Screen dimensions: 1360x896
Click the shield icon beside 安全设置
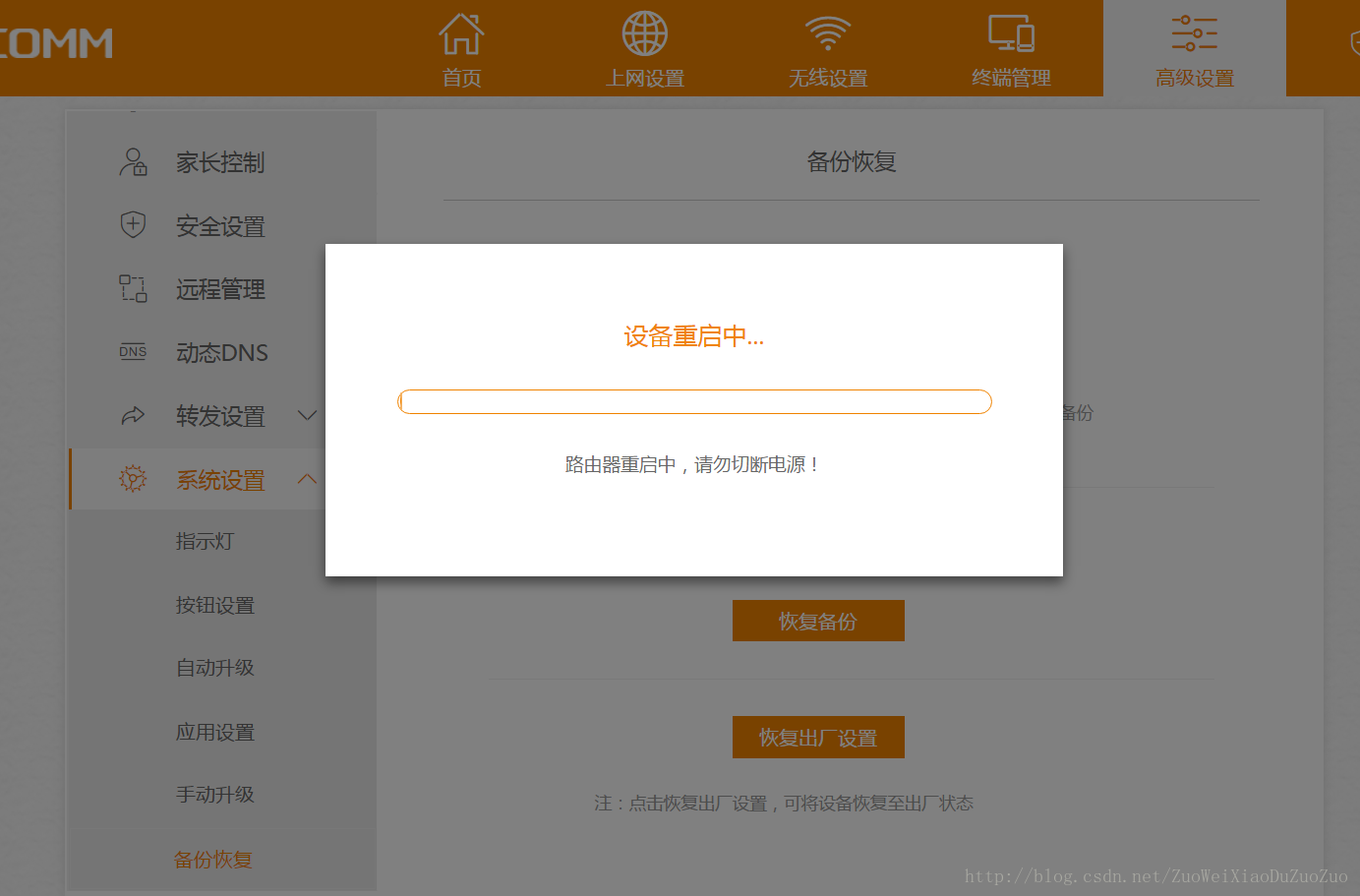[133, 225]
